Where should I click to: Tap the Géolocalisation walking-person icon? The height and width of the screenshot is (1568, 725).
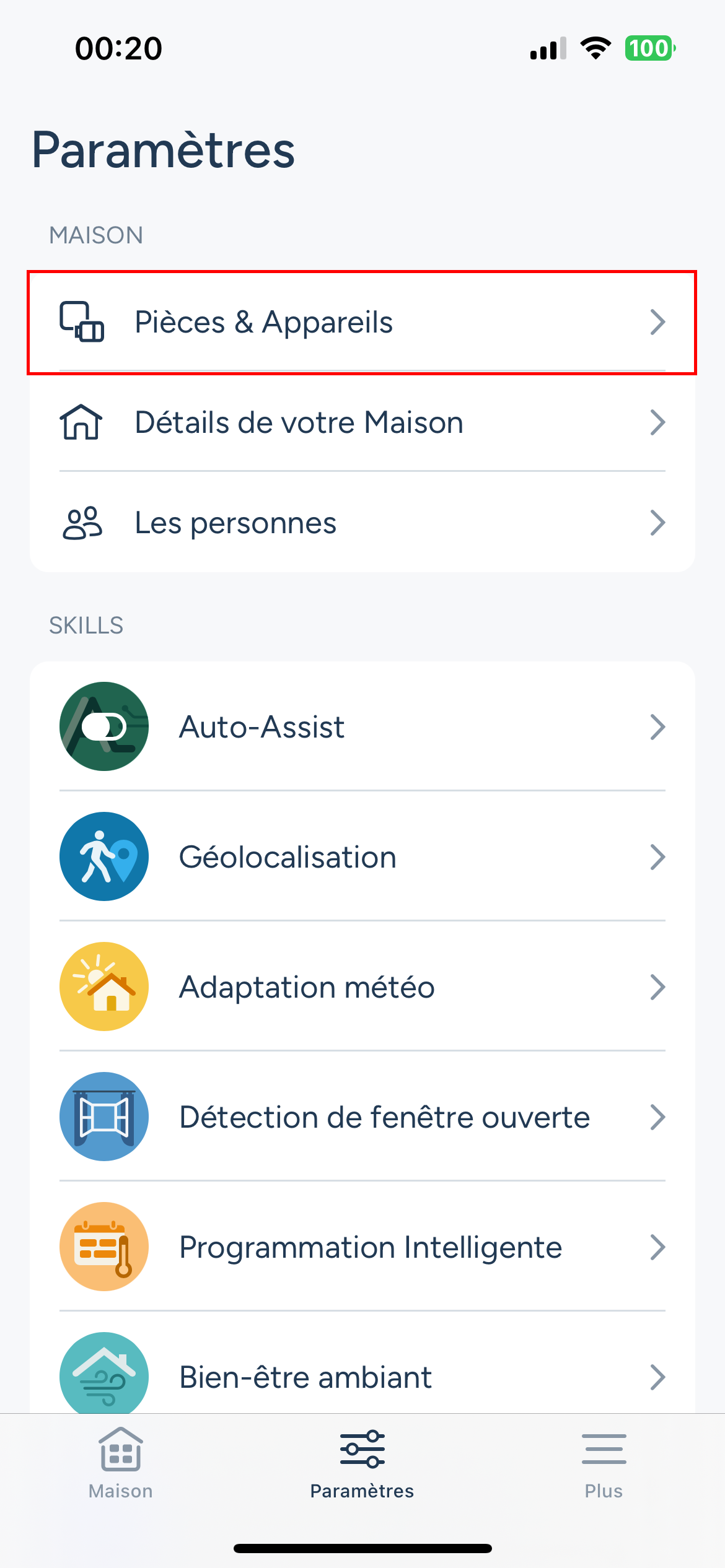[104, 856]
